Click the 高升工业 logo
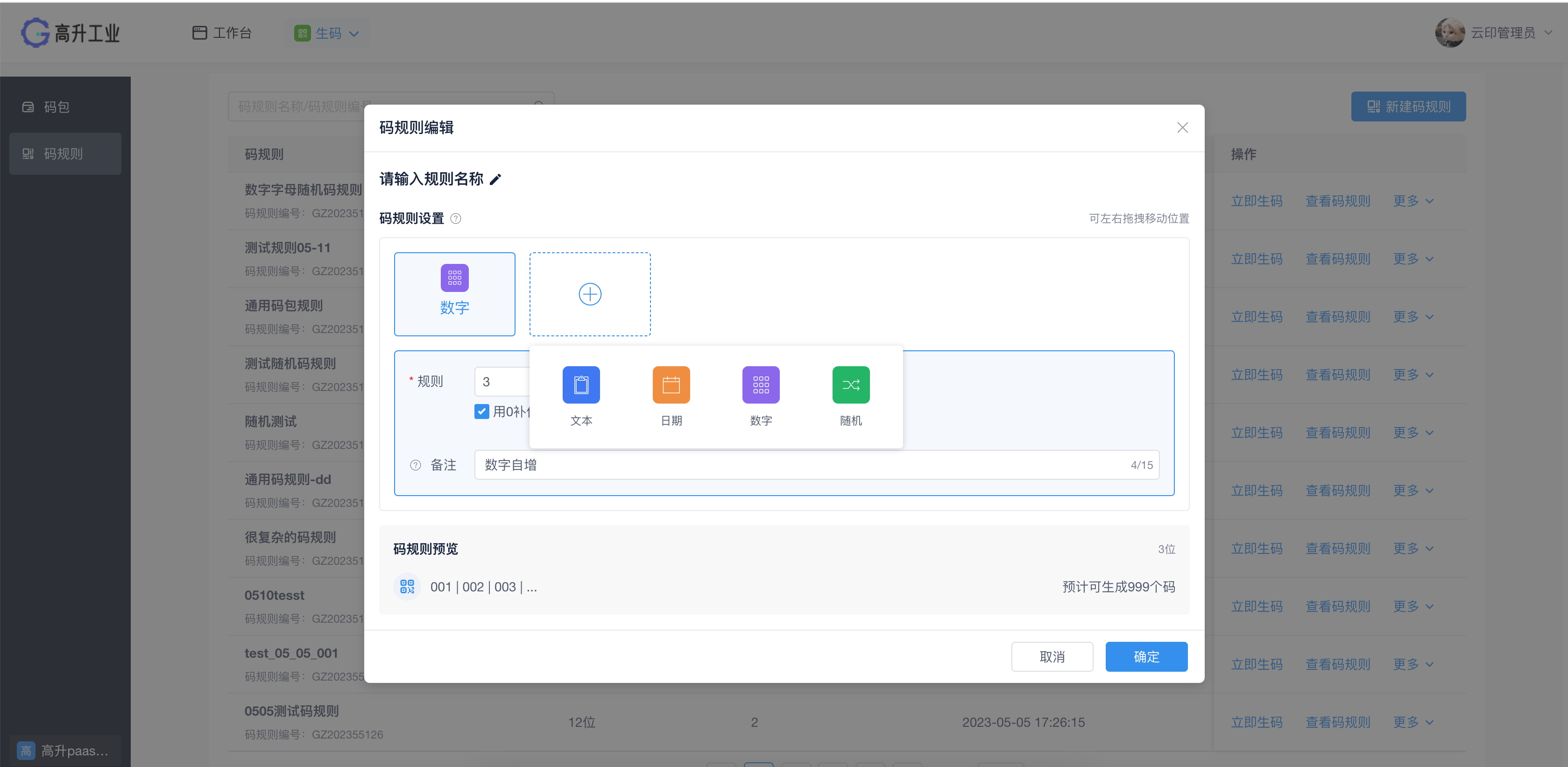This screenshot has width=1568, height=767. (71, 33)
